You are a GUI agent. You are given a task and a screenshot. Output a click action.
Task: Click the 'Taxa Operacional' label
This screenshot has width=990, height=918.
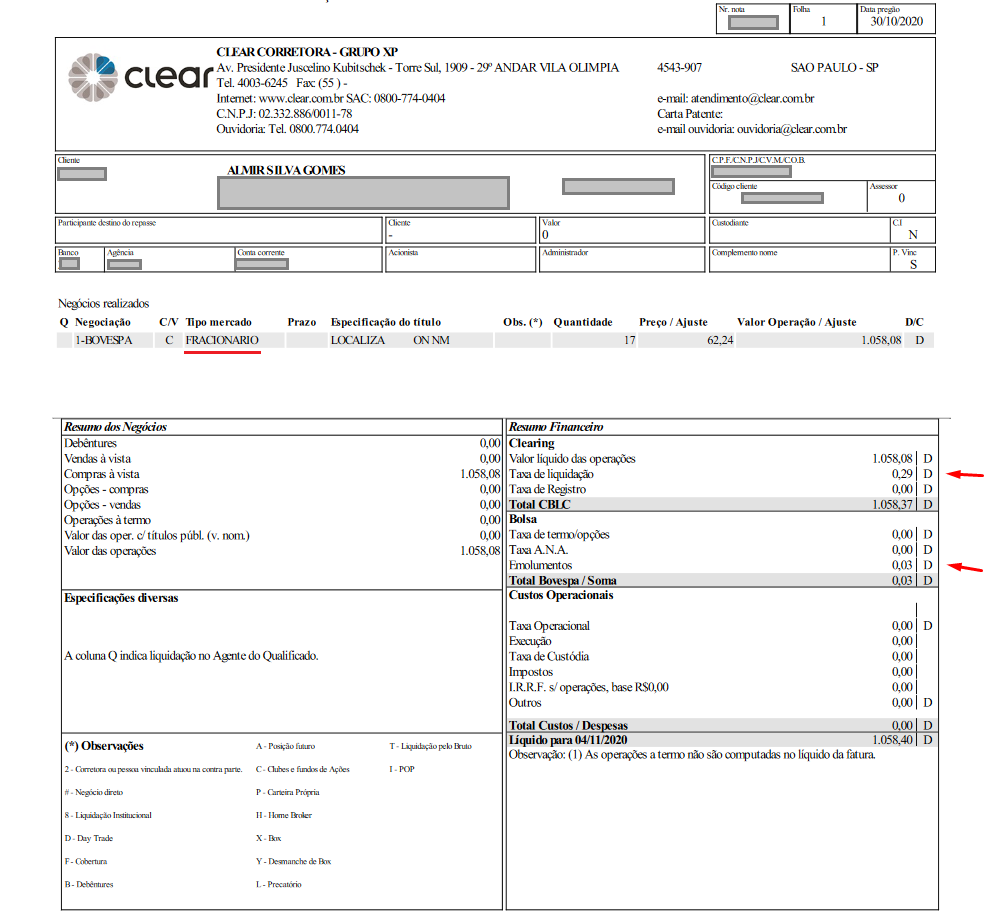click(549, 626)
